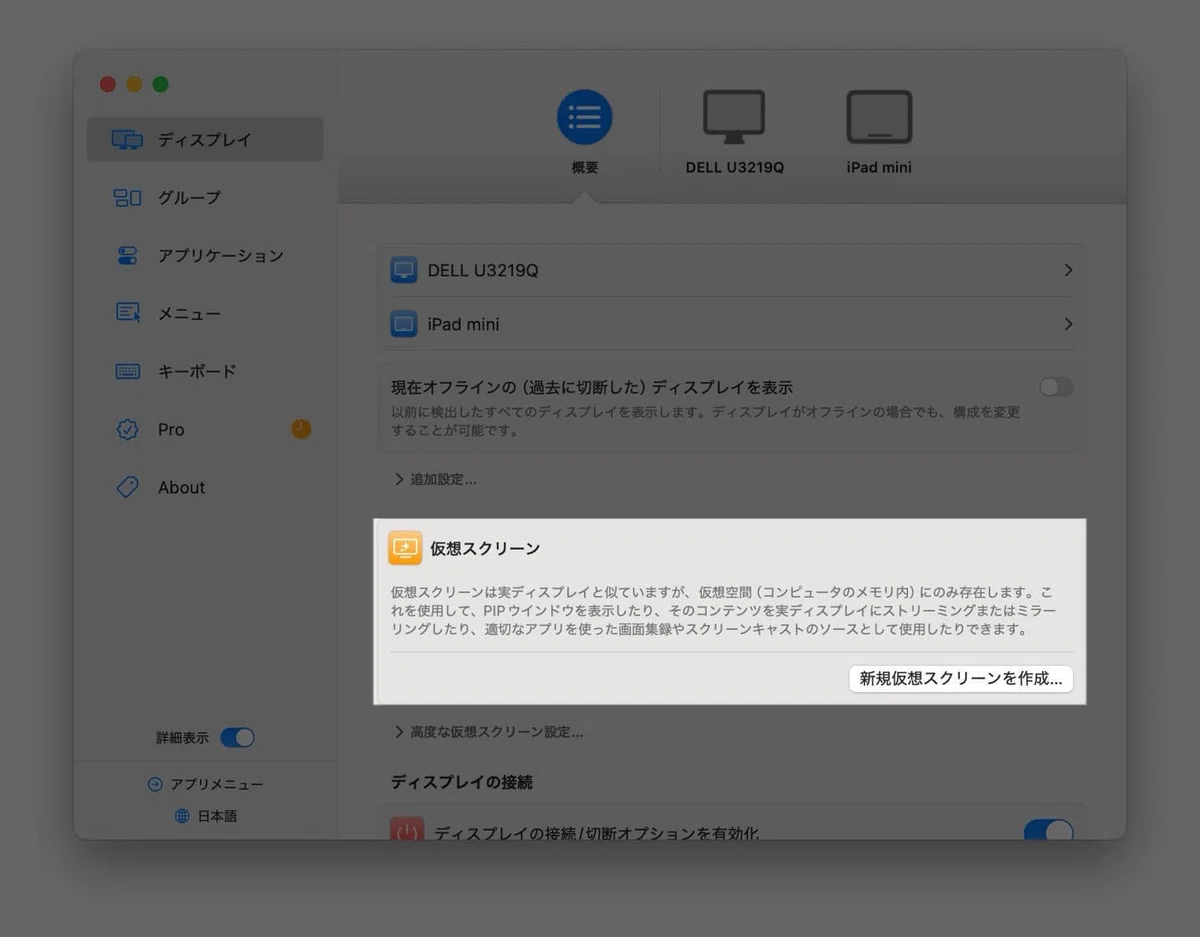Viewport: 1200px width, 937px height.
Task: Click the 仮想スクリーン heading text
Action: coord(485,548)
